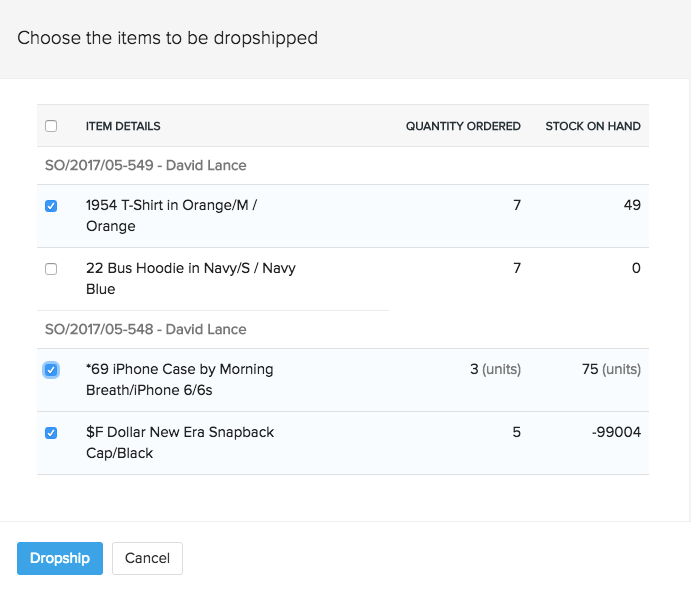Check the 22 Bus Hoodie in Navy checkbox

coord(51,269)
